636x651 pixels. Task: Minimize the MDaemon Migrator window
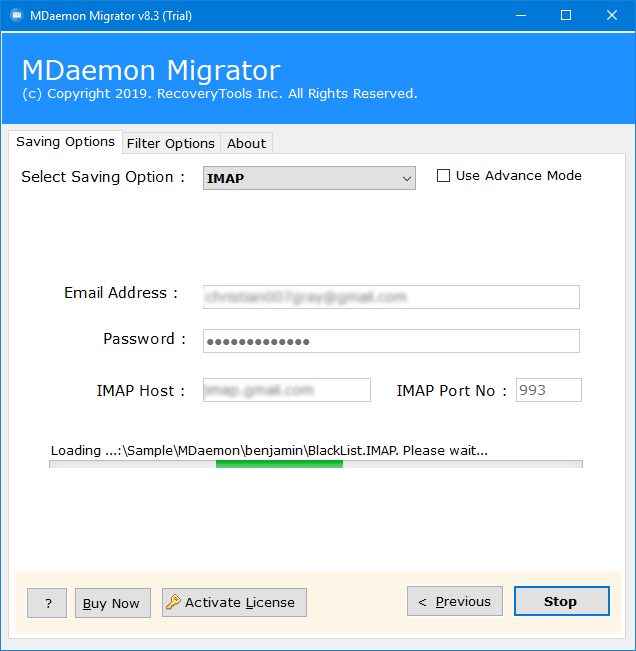point(521,15)
